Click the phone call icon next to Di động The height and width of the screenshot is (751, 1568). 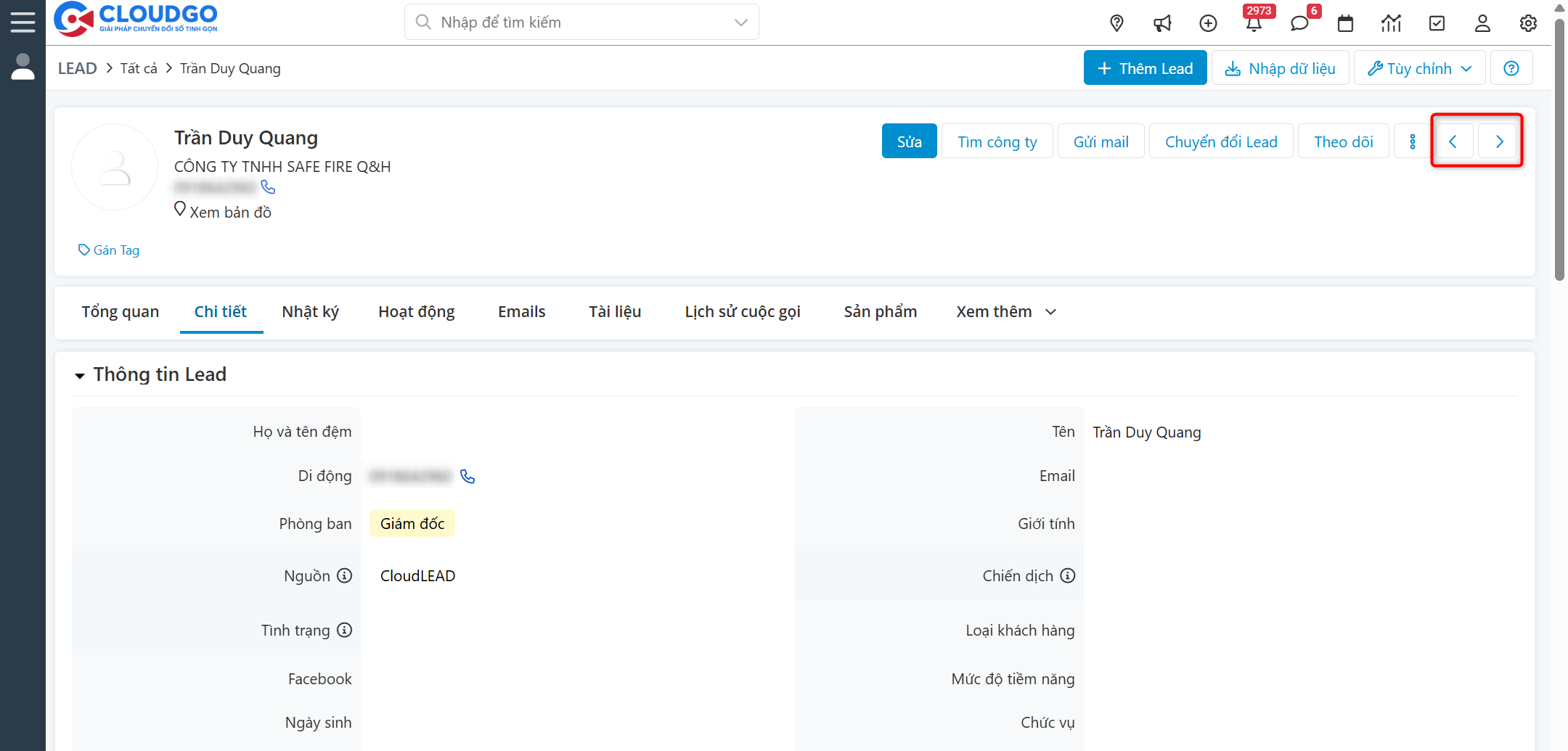(467, 477)
